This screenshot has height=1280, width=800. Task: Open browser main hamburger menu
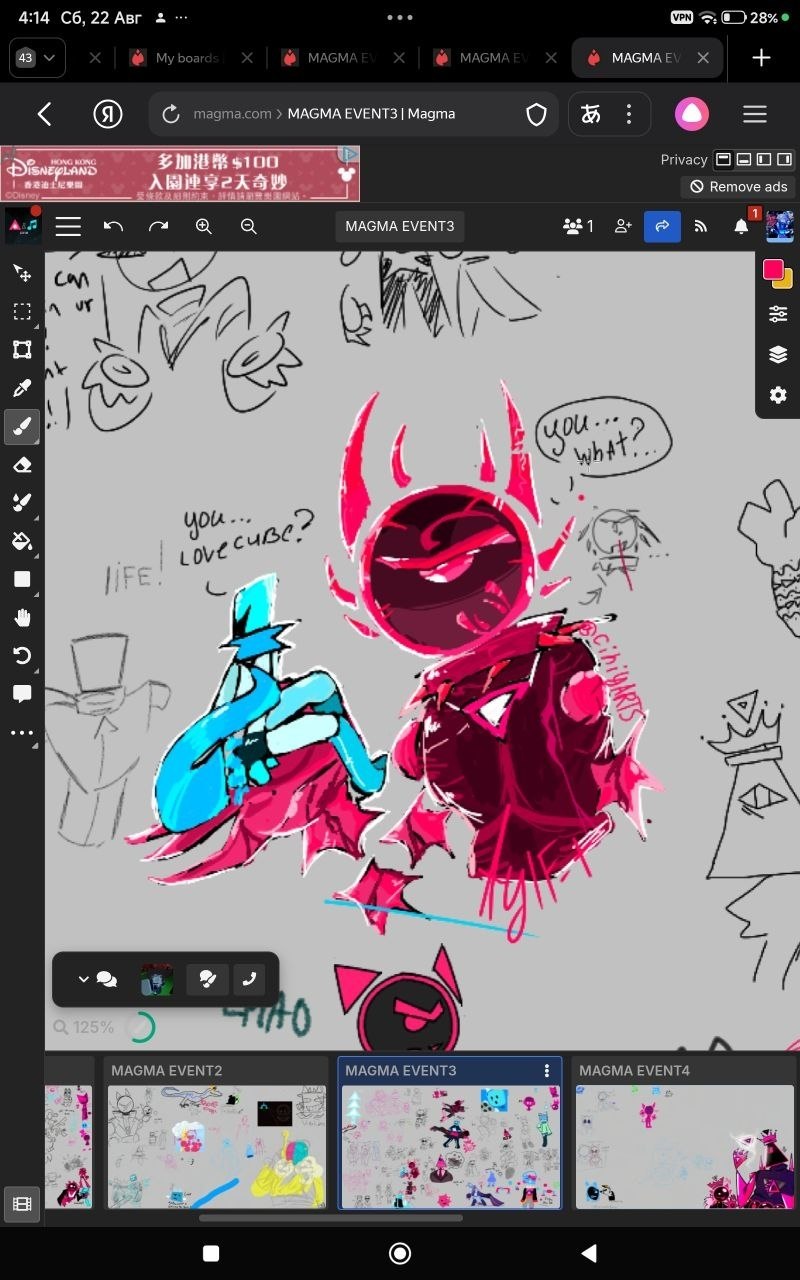pyautogui.click(x=755, y=114)
